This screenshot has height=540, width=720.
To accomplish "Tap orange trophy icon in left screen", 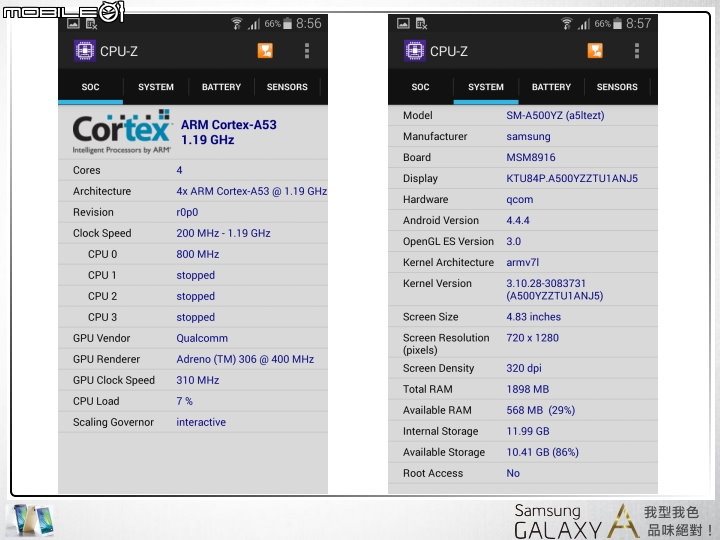I will click(x=265, y=51).
